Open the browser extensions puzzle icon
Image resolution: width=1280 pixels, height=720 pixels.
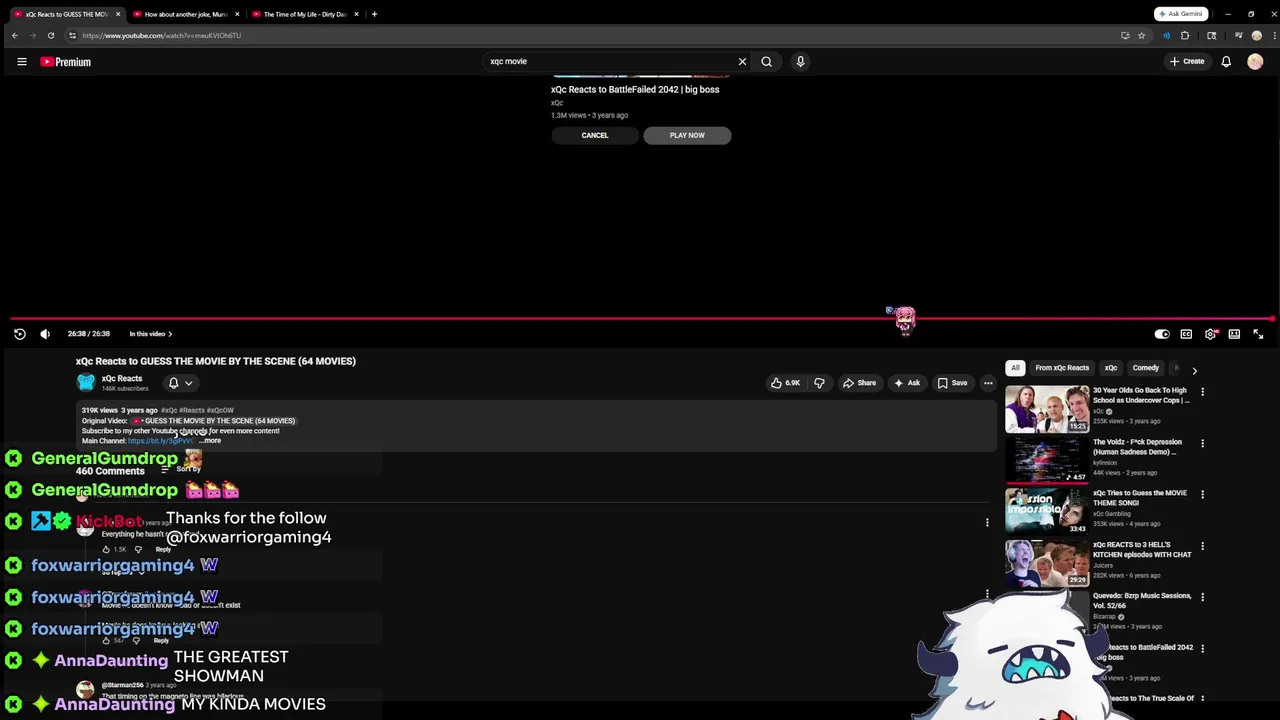[x=1185, y=36]
